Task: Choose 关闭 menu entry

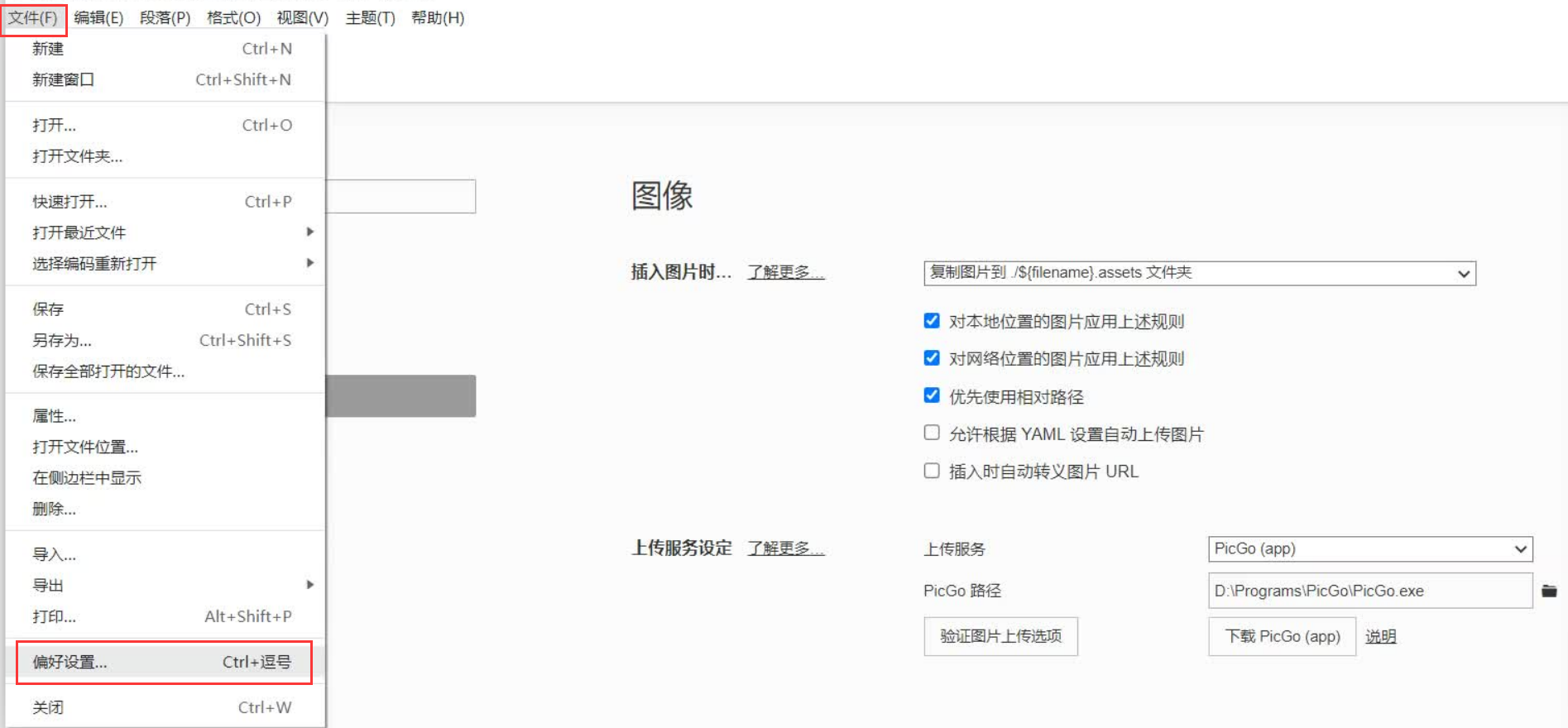Action: pyautogui.click(x=165, y=707)
